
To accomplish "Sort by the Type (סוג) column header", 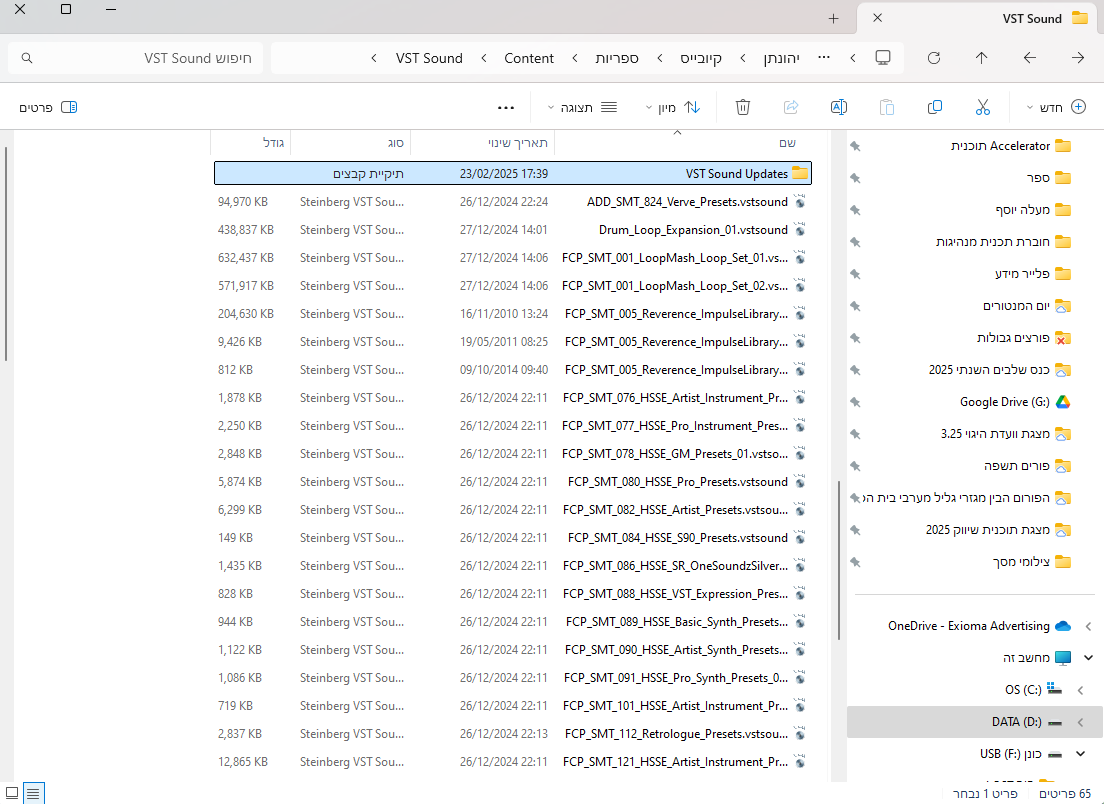I will (351, 143).
